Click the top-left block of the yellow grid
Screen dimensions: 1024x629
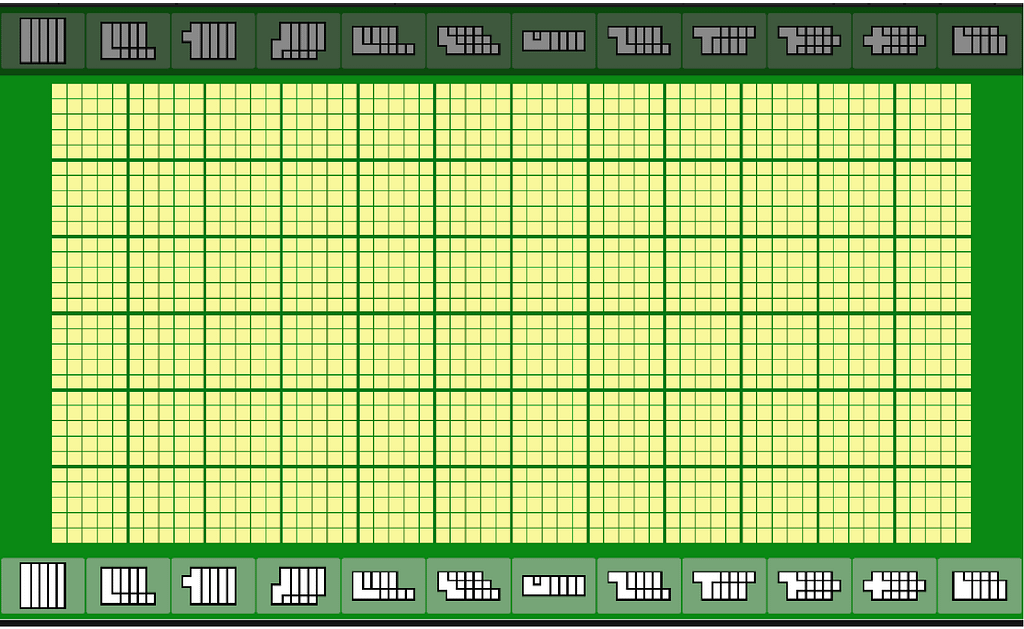90,121
